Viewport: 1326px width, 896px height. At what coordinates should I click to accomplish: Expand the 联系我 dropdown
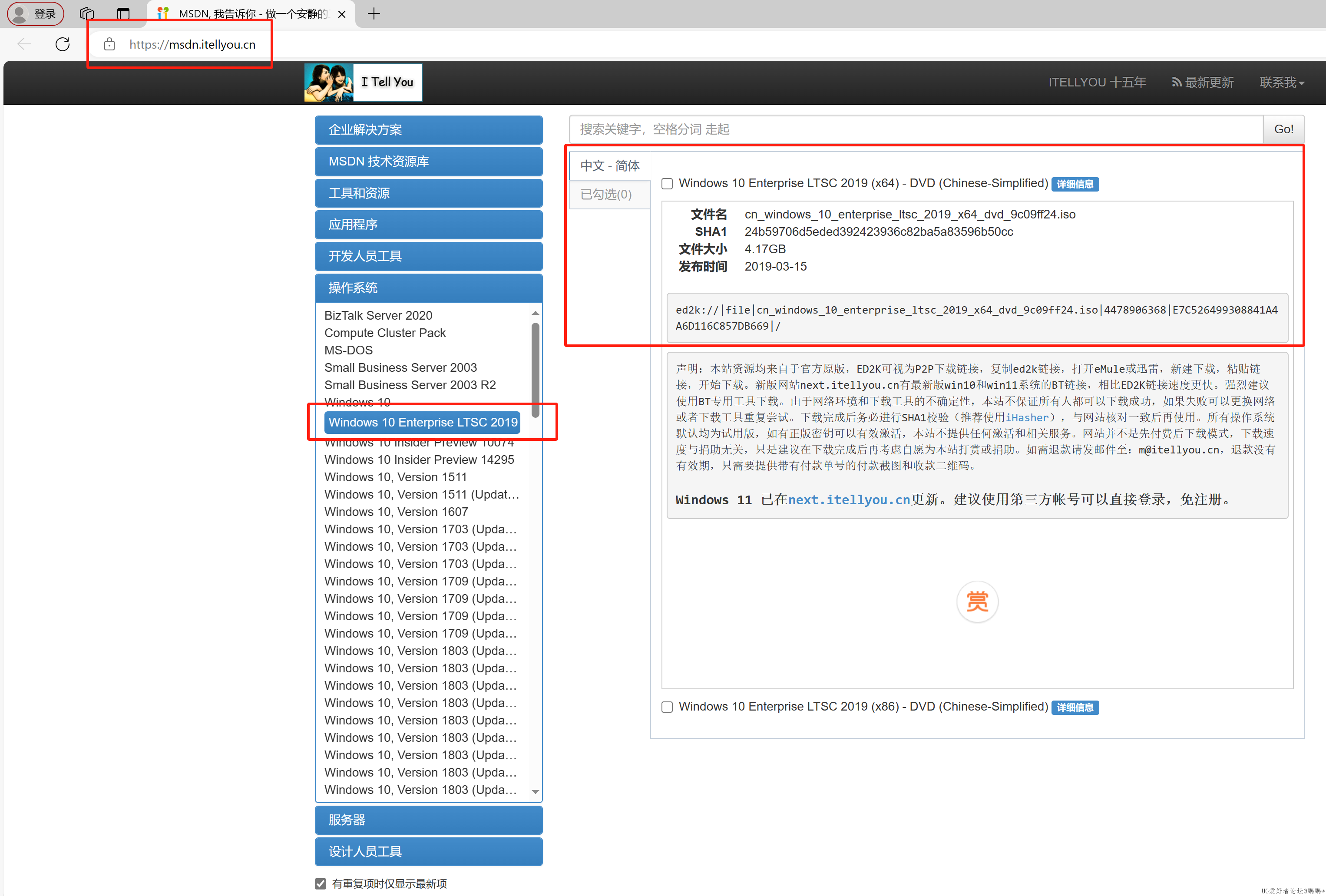pos(1282,83)
